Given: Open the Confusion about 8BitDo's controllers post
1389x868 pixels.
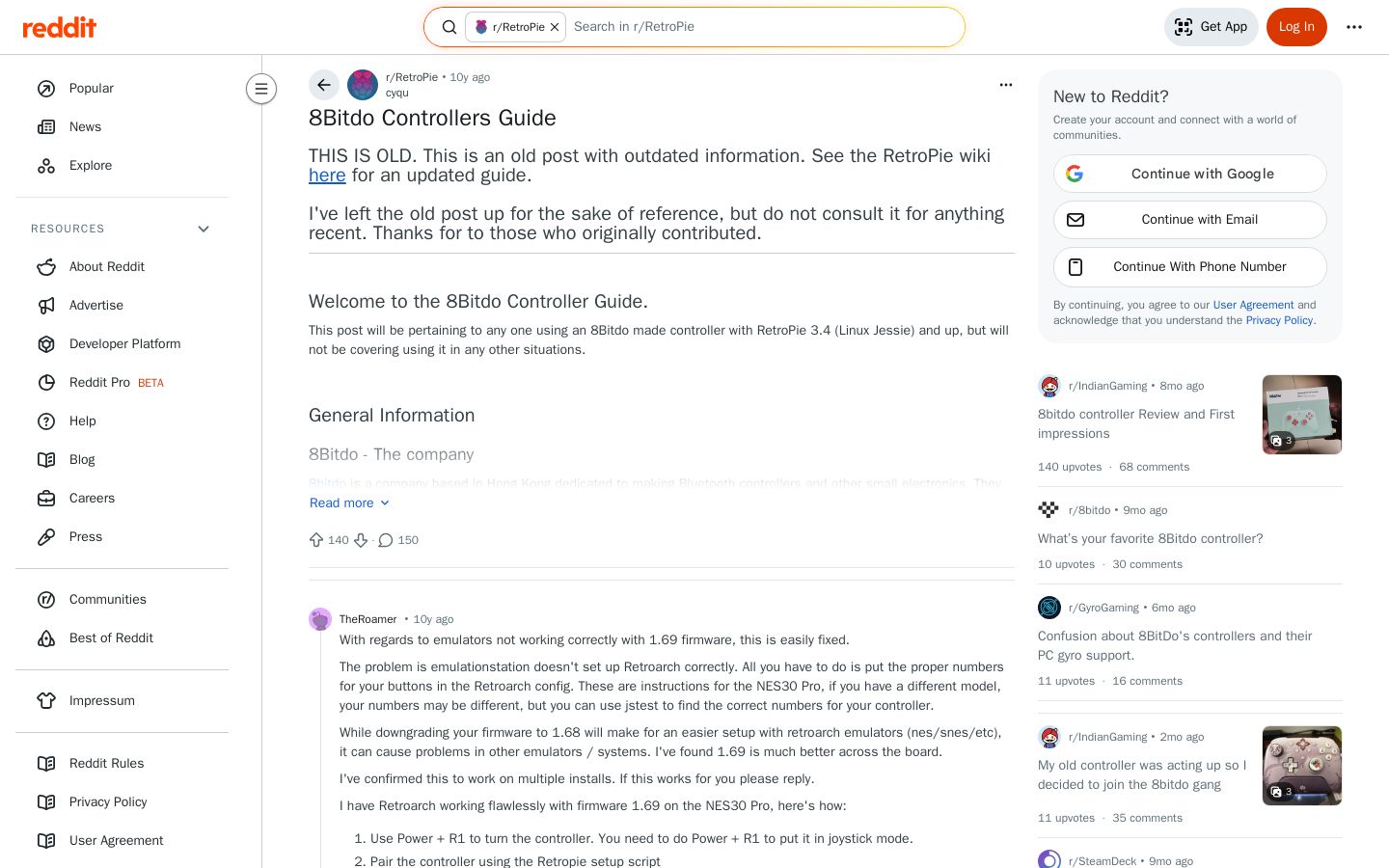Looking at the screenshot, I should pyautogui.click(x=1175, y=646).
